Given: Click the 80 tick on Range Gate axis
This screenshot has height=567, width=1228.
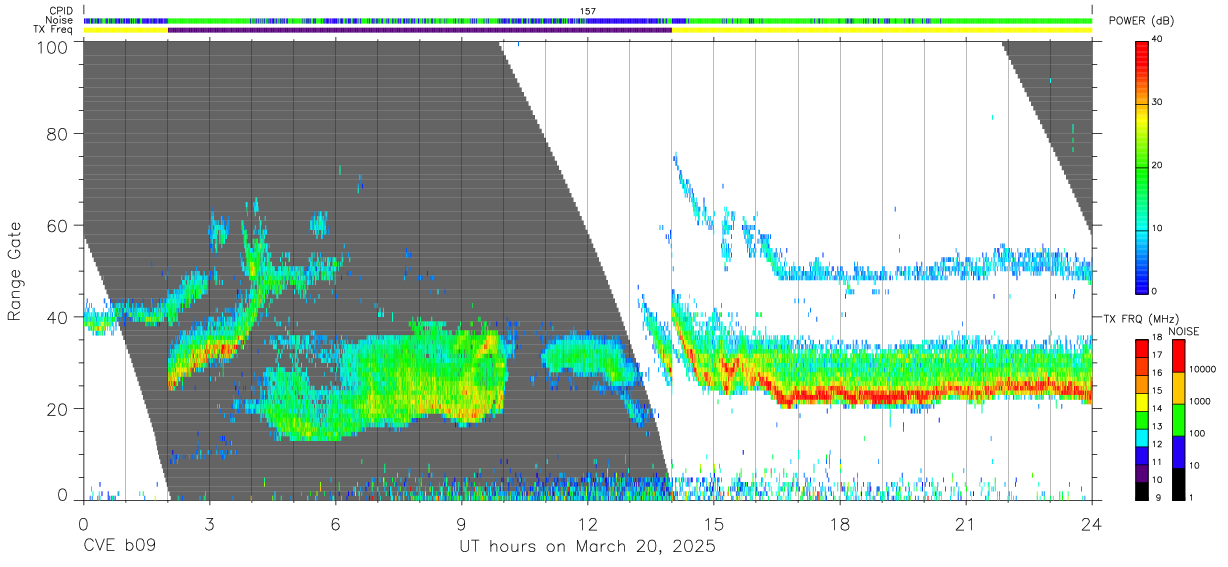Looking at the screenshot, I should [56, 133].
